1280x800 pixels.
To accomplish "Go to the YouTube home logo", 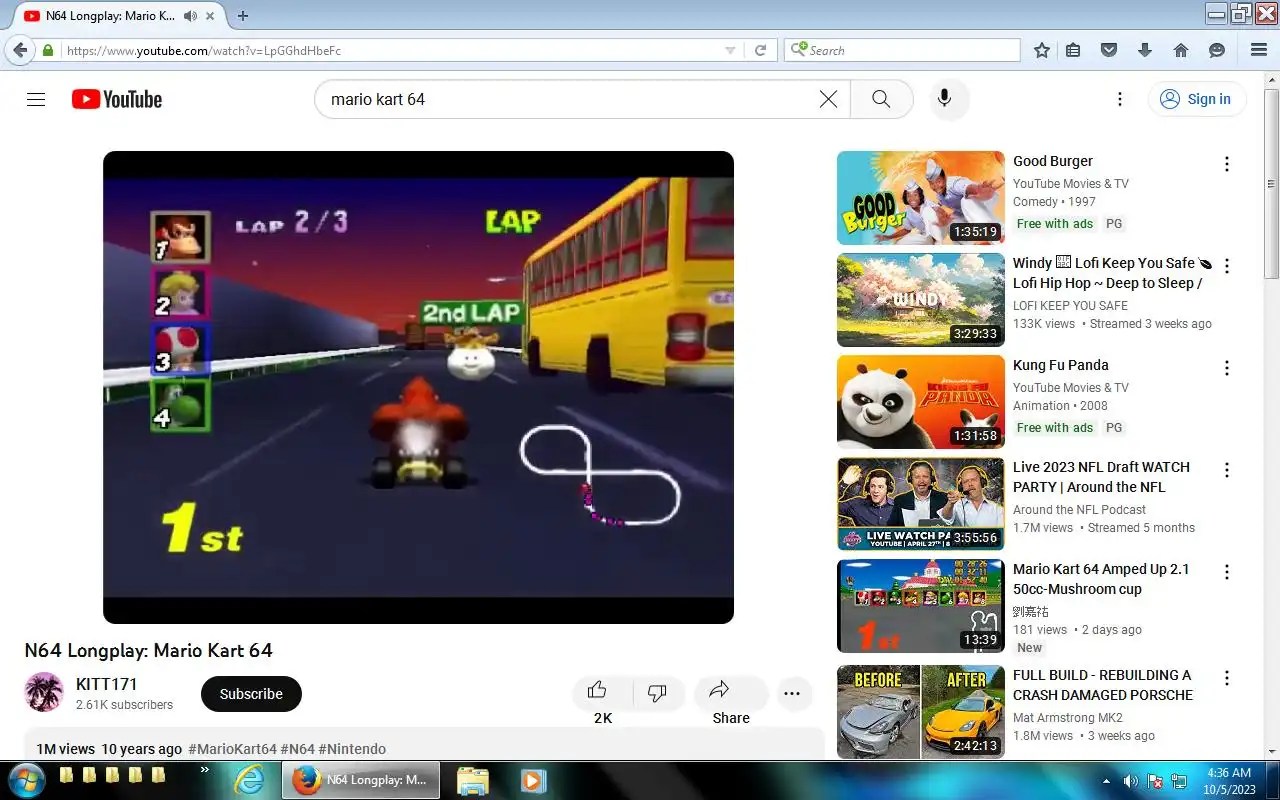I will pyautogui.click(x=117, y=99).
